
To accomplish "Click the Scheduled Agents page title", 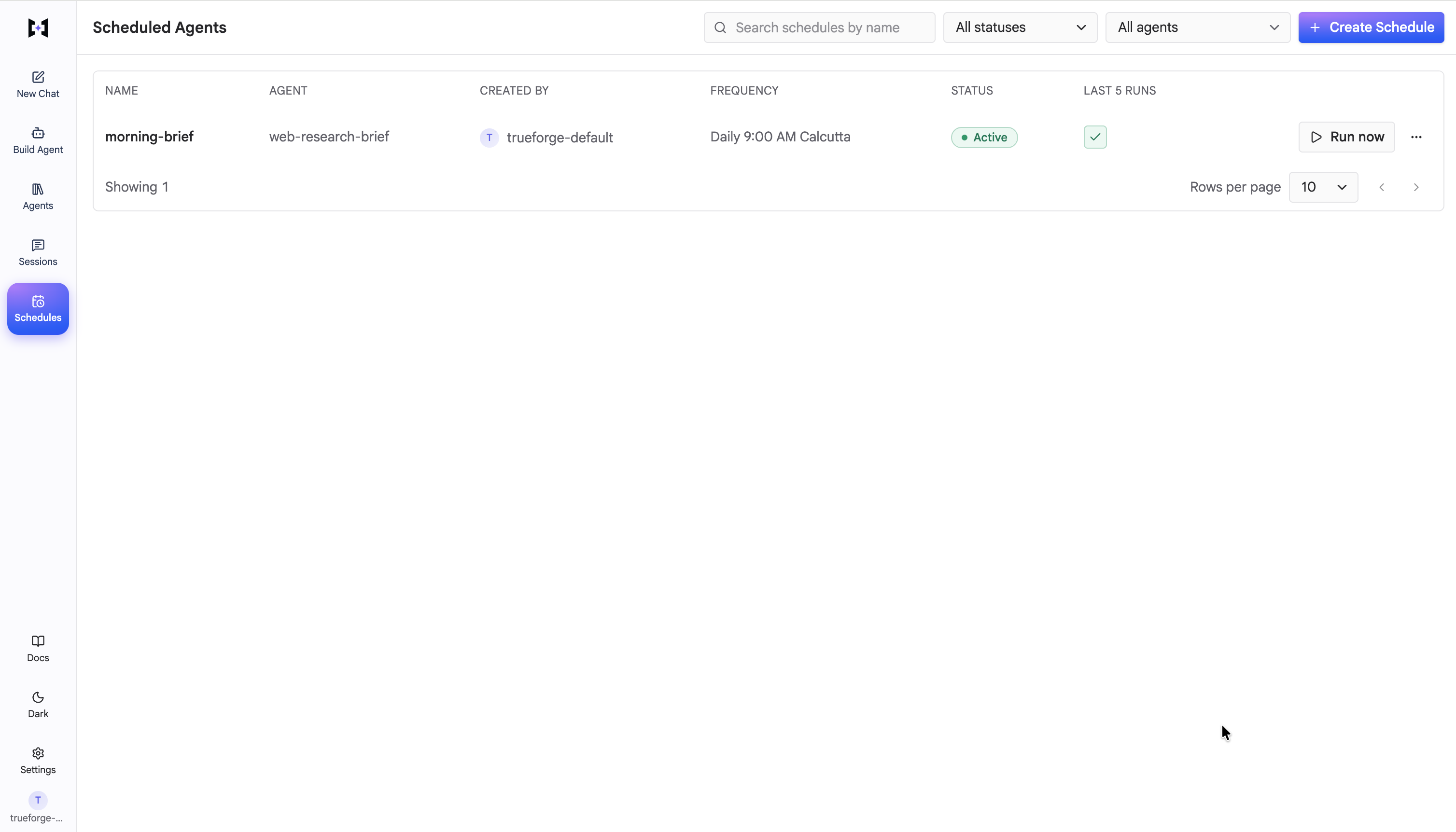I will 159,28.
